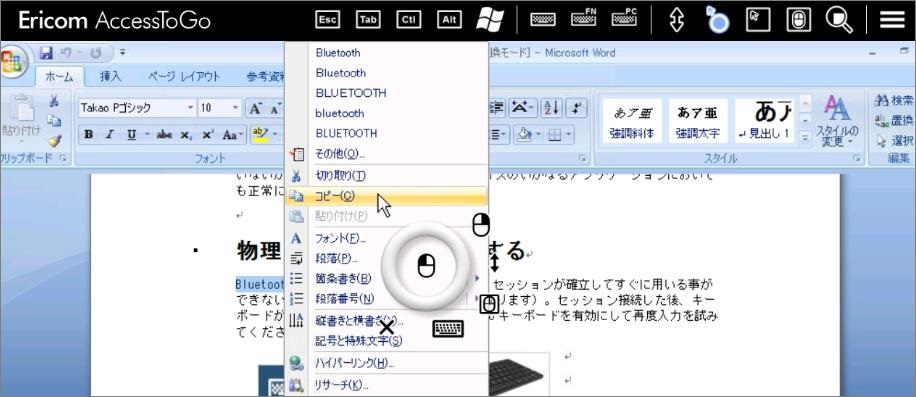This screenshot has height=397, width=916.
Task: Show the FN function keyboard
Action: coord(584,18)
